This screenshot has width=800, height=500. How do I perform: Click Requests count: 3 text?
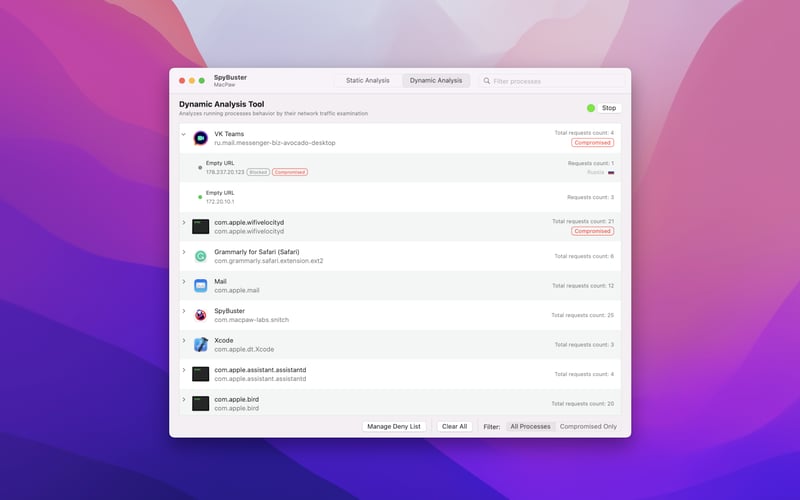pyautogui.click(x=590, y=197)
